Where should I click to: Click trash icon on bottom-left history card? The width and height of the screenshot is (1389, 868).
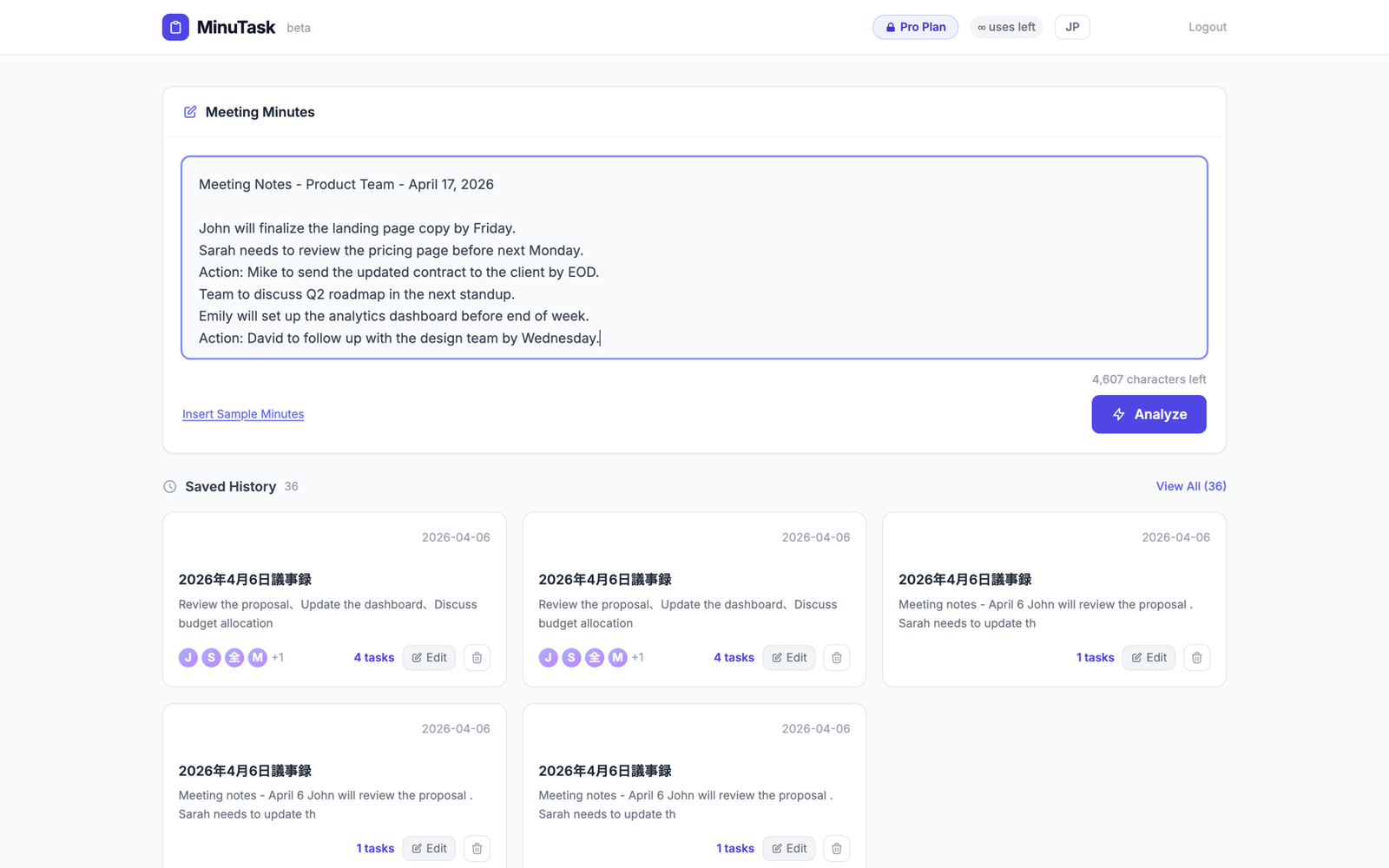pos(477,848)
